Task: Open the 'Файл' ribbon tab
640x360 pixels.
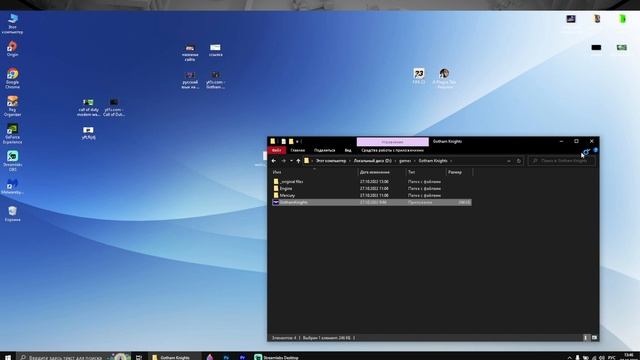Action: (277, 150)
